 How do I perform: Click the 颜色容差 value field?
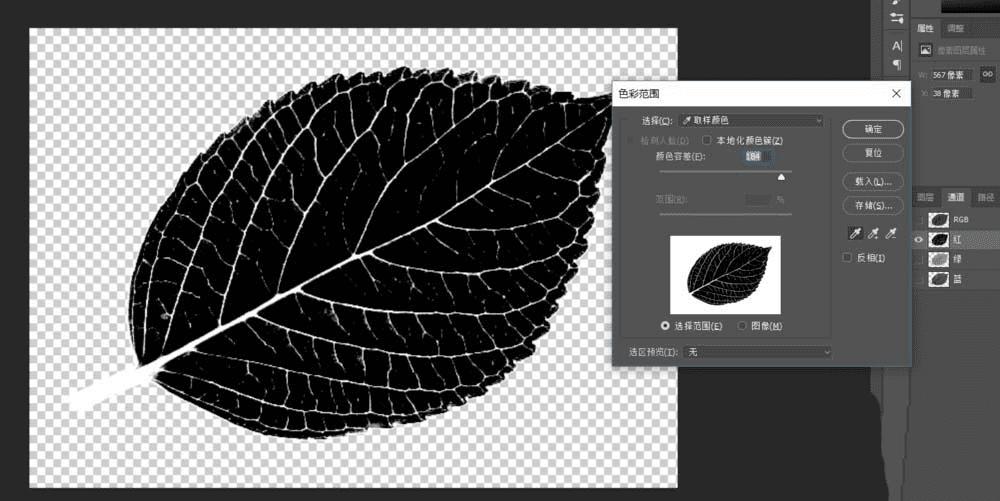[x=757, y=156]
